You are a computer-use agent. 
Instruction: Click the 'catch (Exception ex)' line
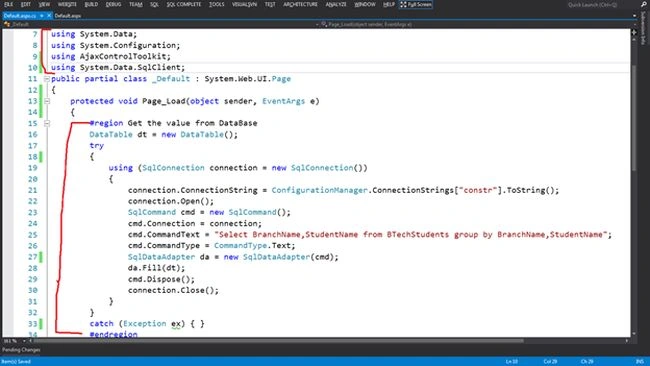147,324
